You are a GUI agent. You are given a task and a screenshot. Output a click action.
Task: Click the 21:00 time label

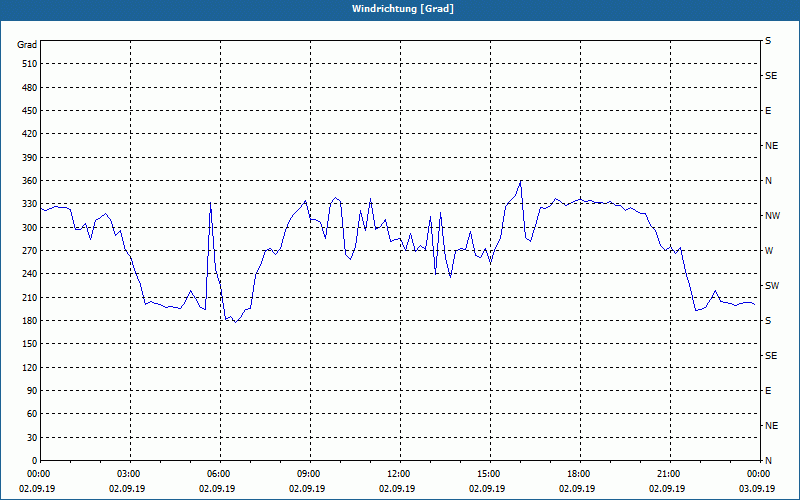pos(667,473)
